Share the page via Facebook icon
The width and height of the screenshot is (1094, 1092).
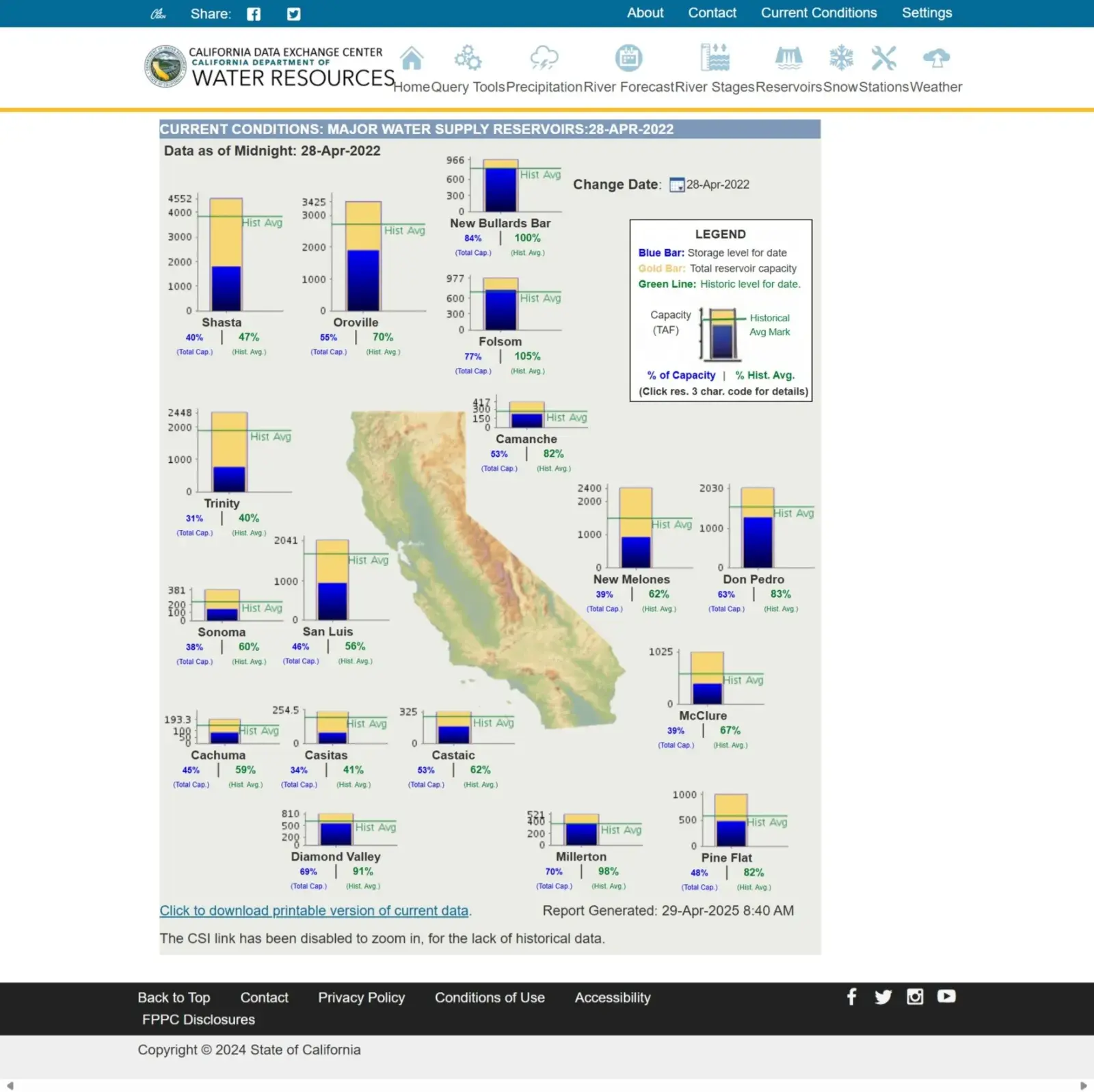pos(253,14)
